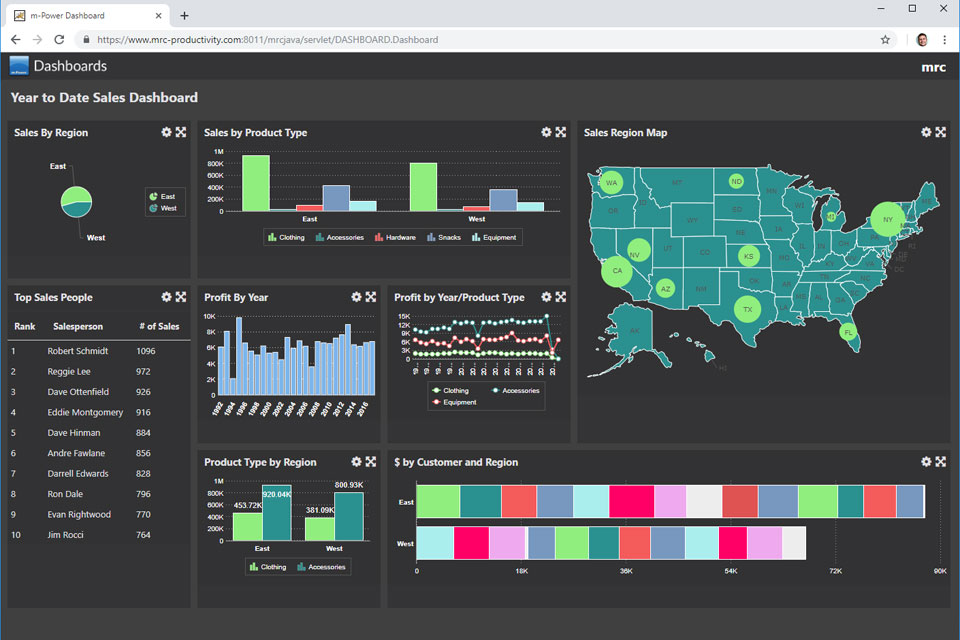This screenshot has height=640, width=960.
Task: Click the NY bubble on the sales map
Action: (886, 219)
